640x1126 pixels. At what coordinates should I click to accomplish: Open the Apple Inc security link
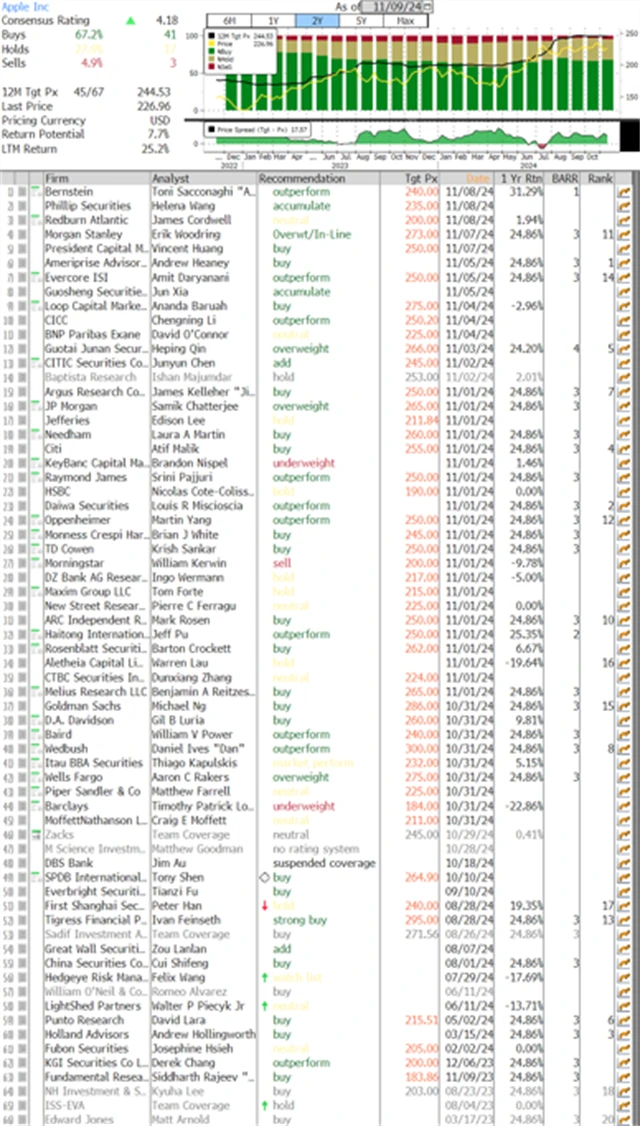[30, 6]
